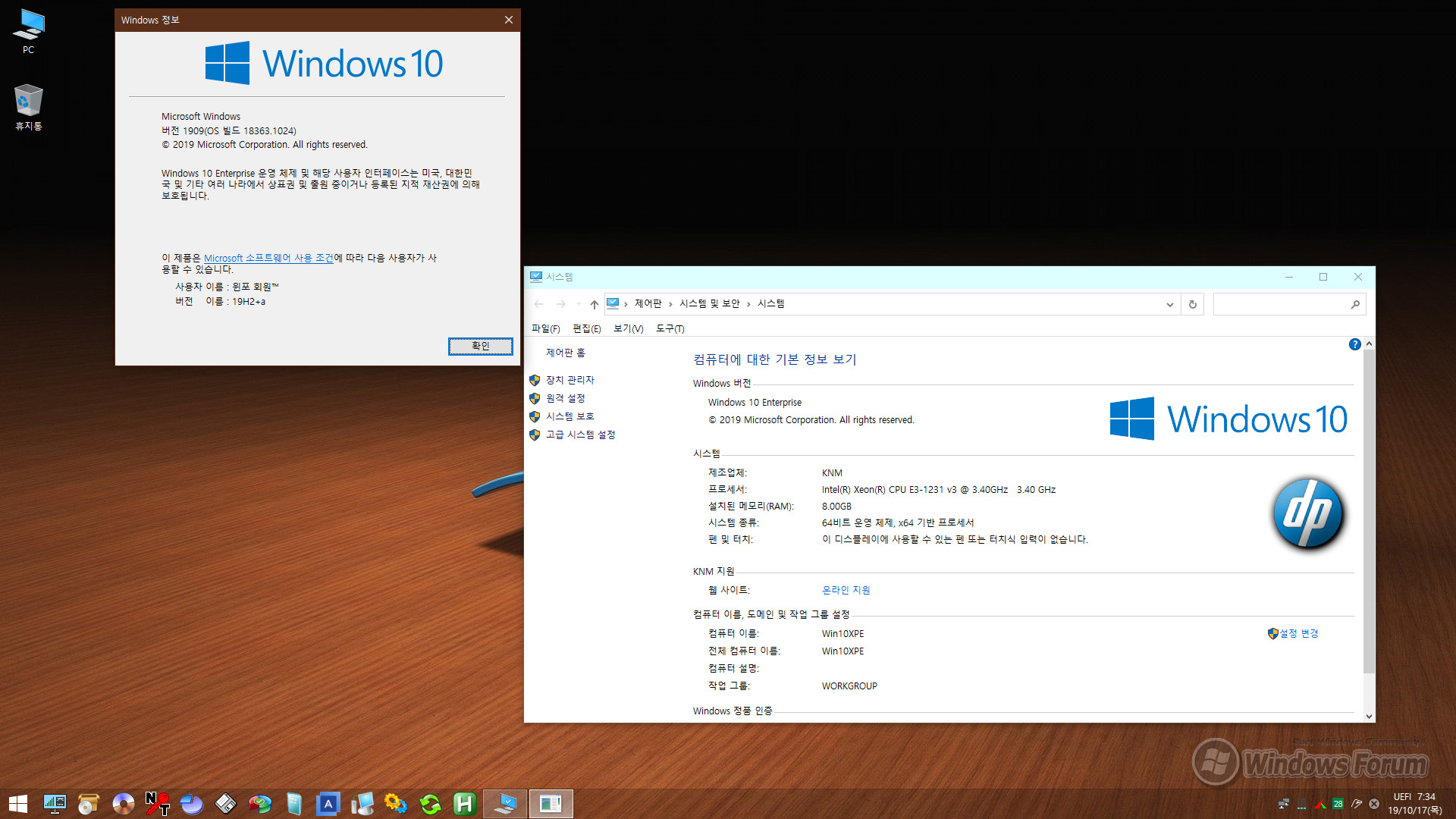The image size is (1456, 819).
Task: Expand the address bar history dropdown
Action: (1169, 304)
